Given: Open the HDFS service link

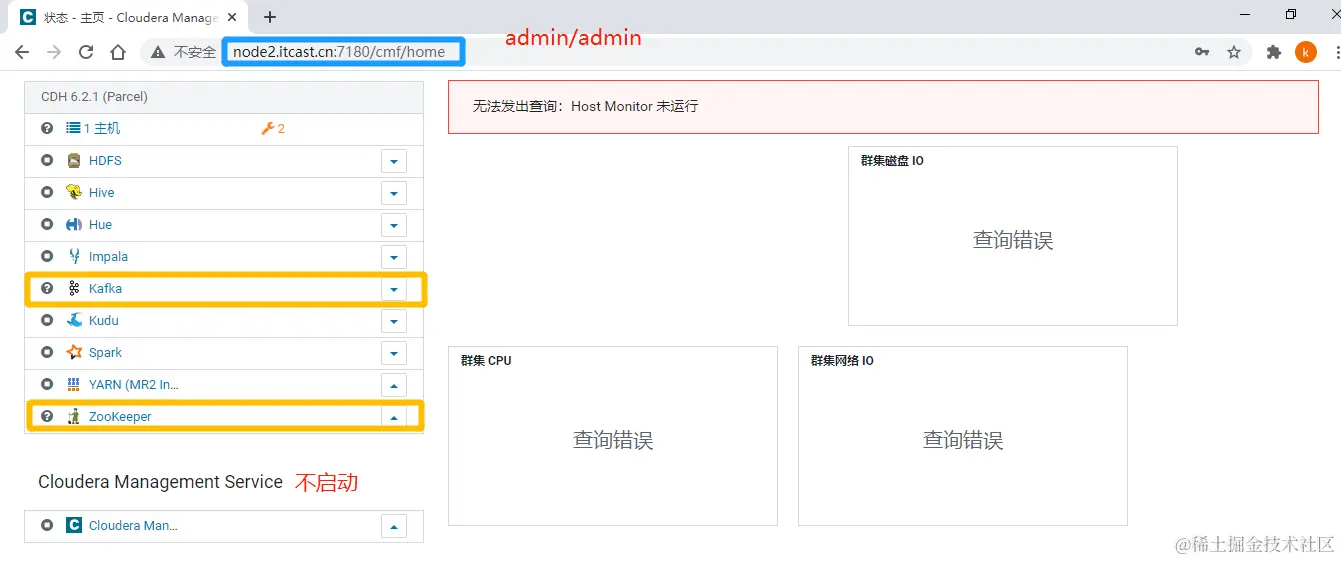Looking at the screenshot, I should 105,161.
